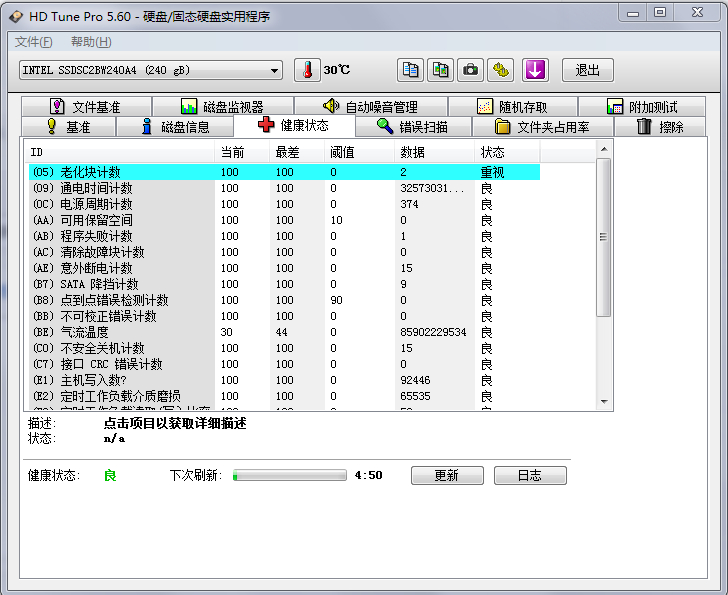This screenshot has height=595, width=728.
Task: Click the copy screenshot to clipboard icon
Action: pos(440,70)
